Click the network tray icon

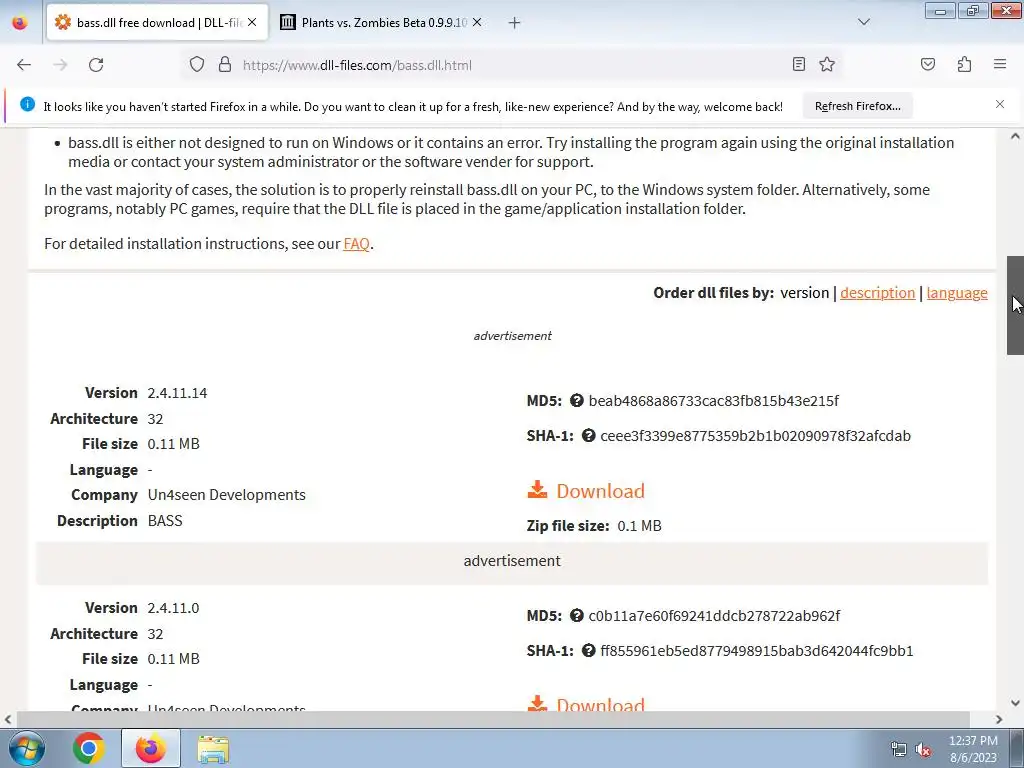(899, 750)
